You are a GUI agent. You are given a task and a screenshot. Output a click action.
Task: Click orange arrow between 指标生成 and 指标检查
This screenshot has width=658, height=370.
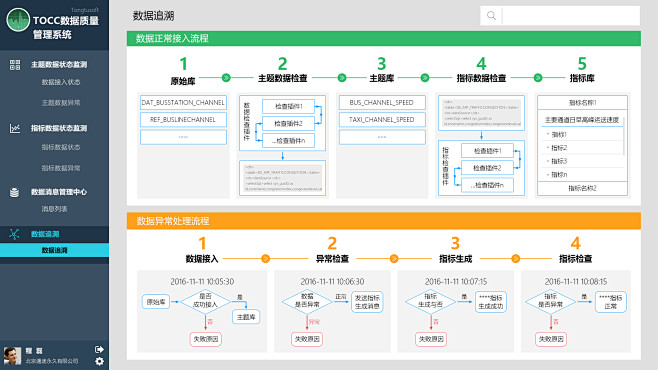(516, 258)
